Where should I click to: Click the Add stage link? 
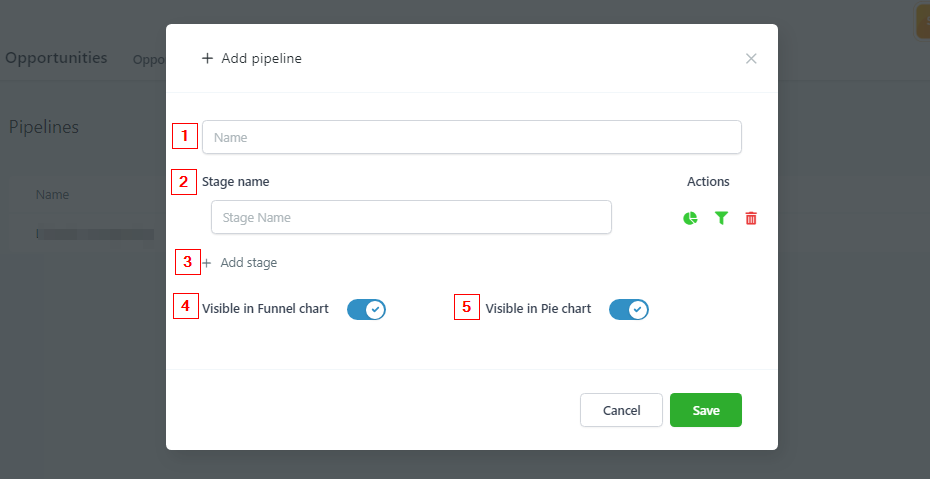pyautogui.click(x=249, y=263)
